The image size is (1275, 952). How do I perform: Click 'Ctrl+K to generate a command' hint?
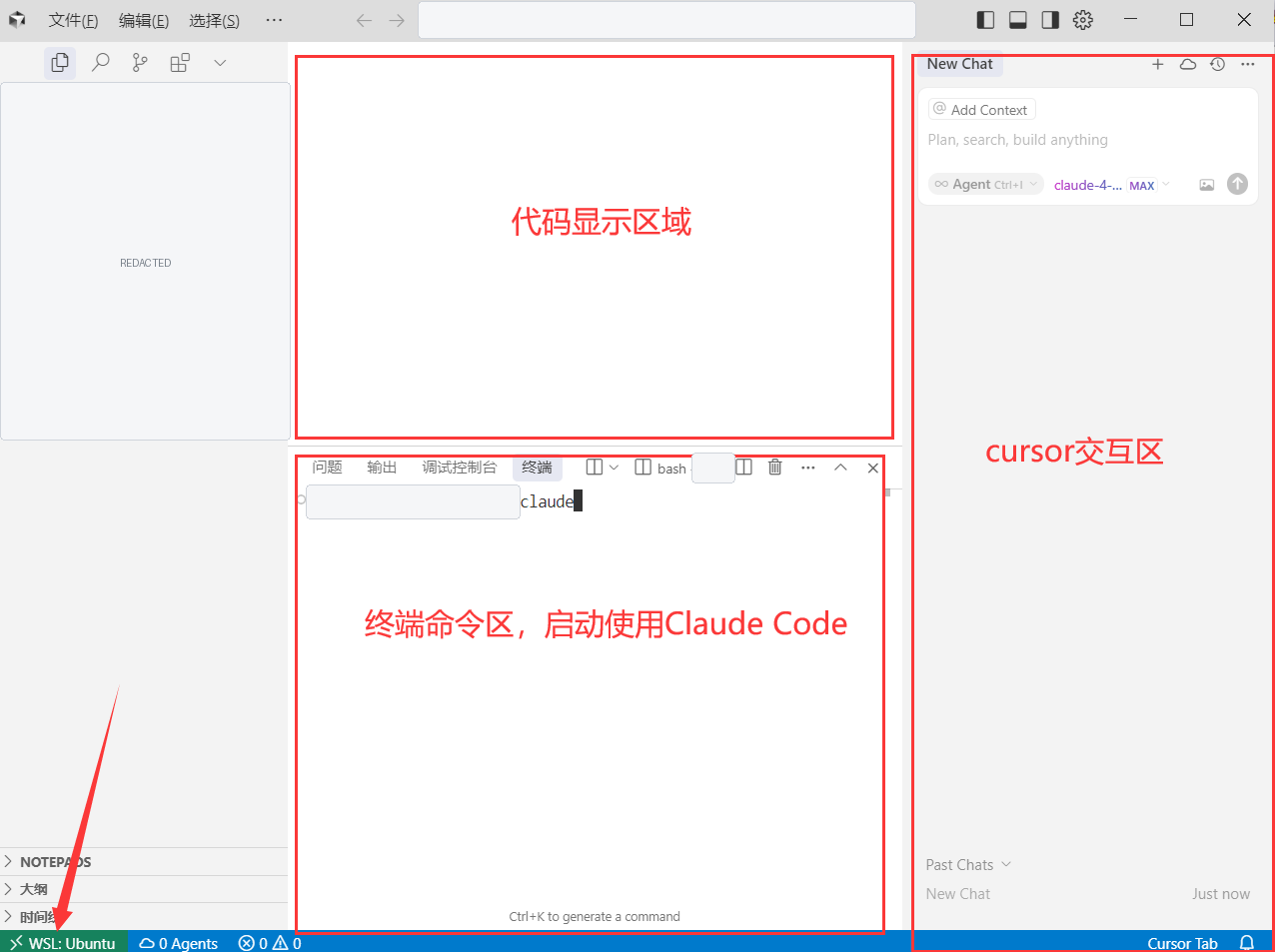595,917
